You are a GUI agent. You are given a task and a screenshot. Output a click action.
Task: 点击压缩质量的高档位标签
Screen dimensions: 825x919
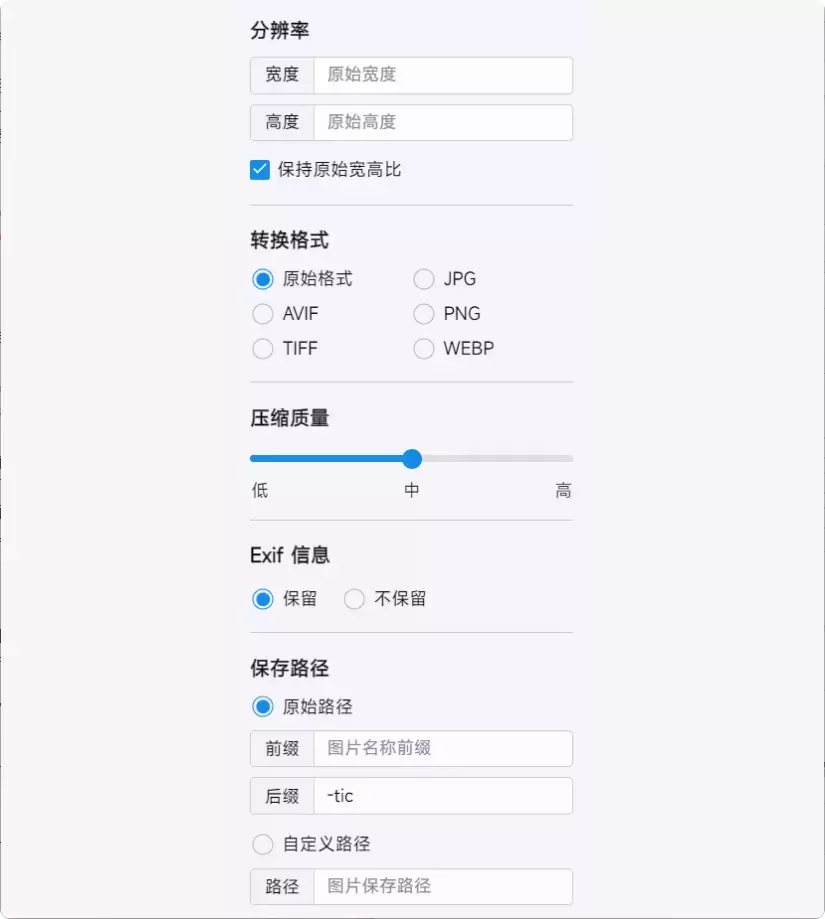pos(563,490)
